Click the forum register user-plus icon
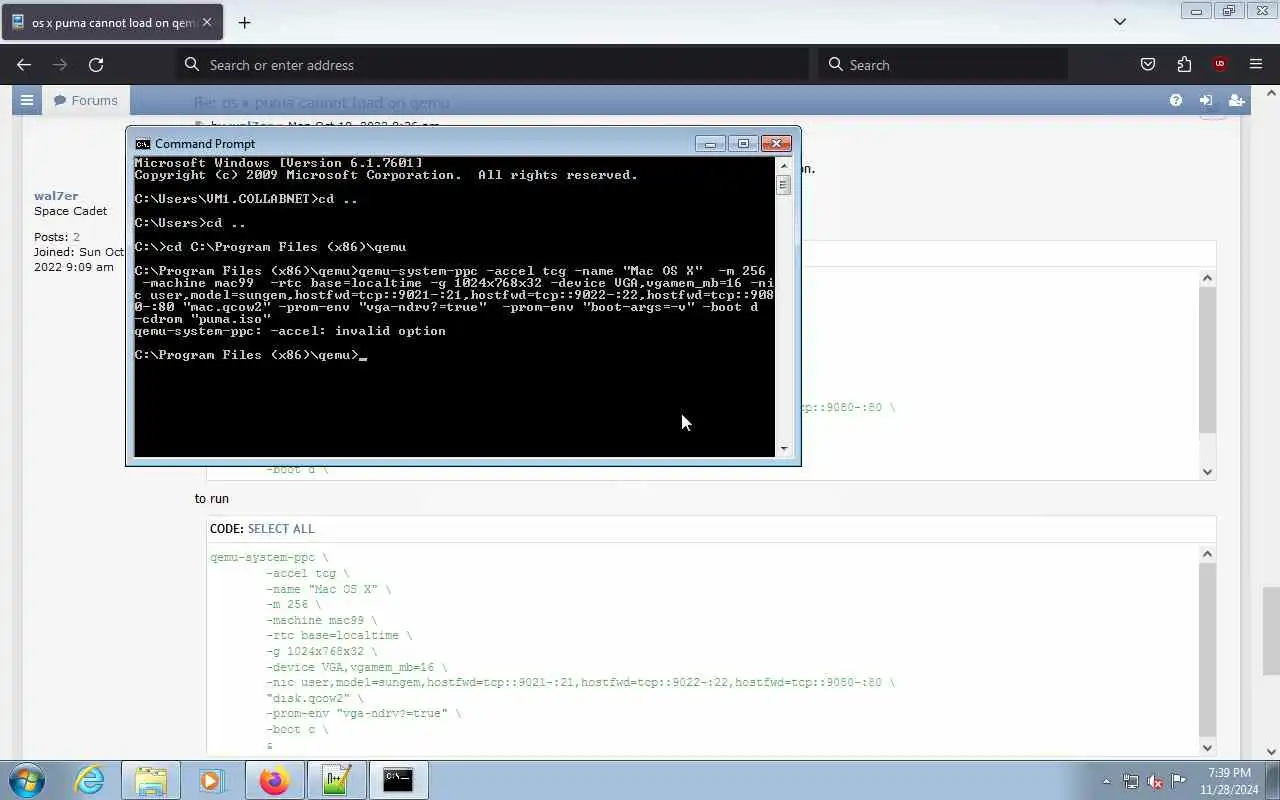Image resolution: width=1280 pixels, height=800 pixels. point(1237,100)
